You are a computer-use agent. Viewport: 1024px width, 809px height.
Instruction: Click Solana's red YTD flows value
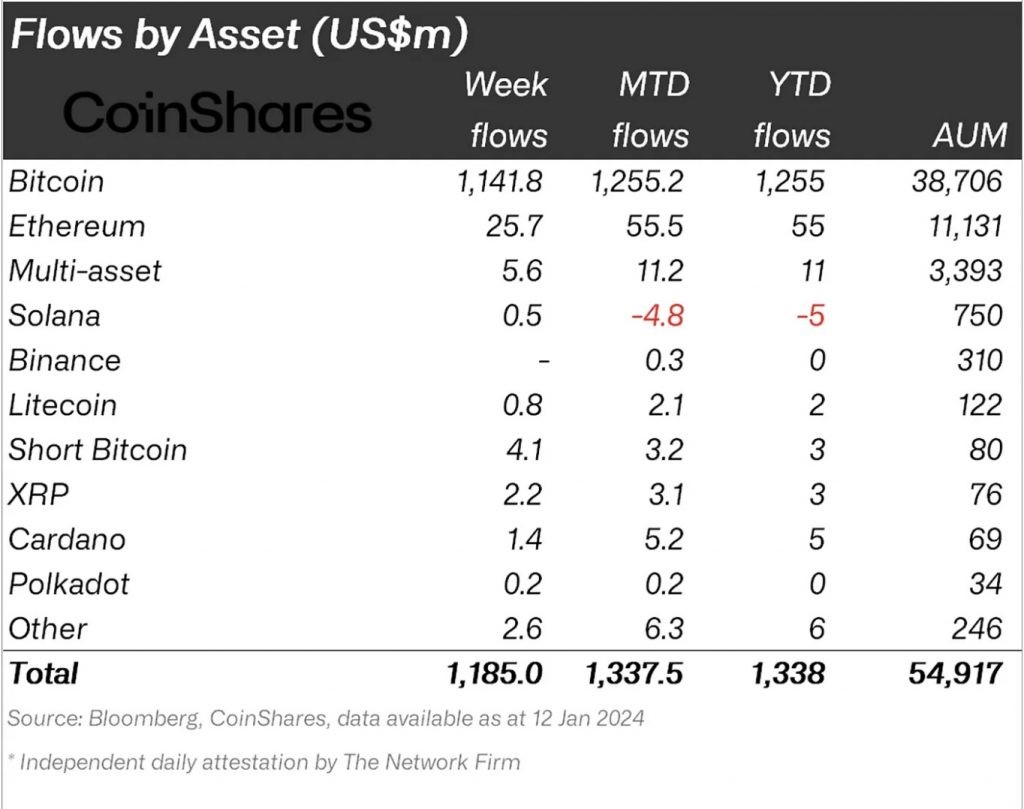(x=810, y=315)
